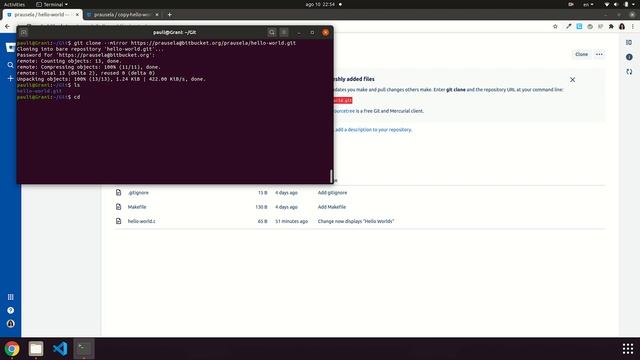640x360 pixels.
Task: Click the new terminal tab icon
Action: click(x=24, y=32)
